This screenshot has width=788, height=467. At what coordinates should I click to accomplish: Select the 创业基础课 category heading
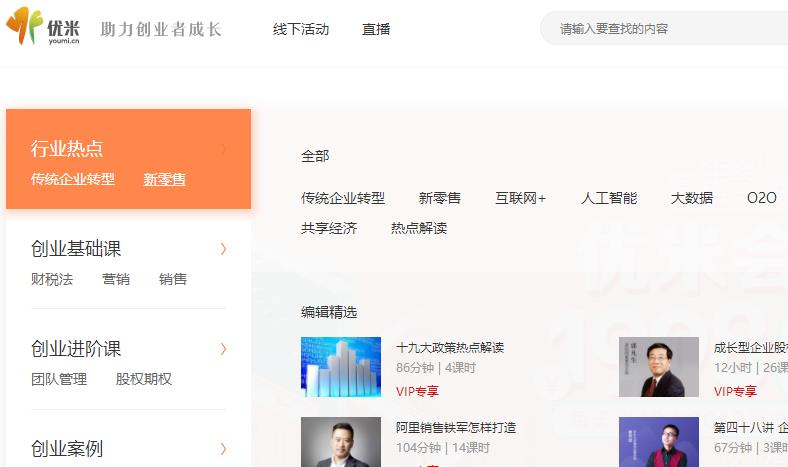(76, 248)
